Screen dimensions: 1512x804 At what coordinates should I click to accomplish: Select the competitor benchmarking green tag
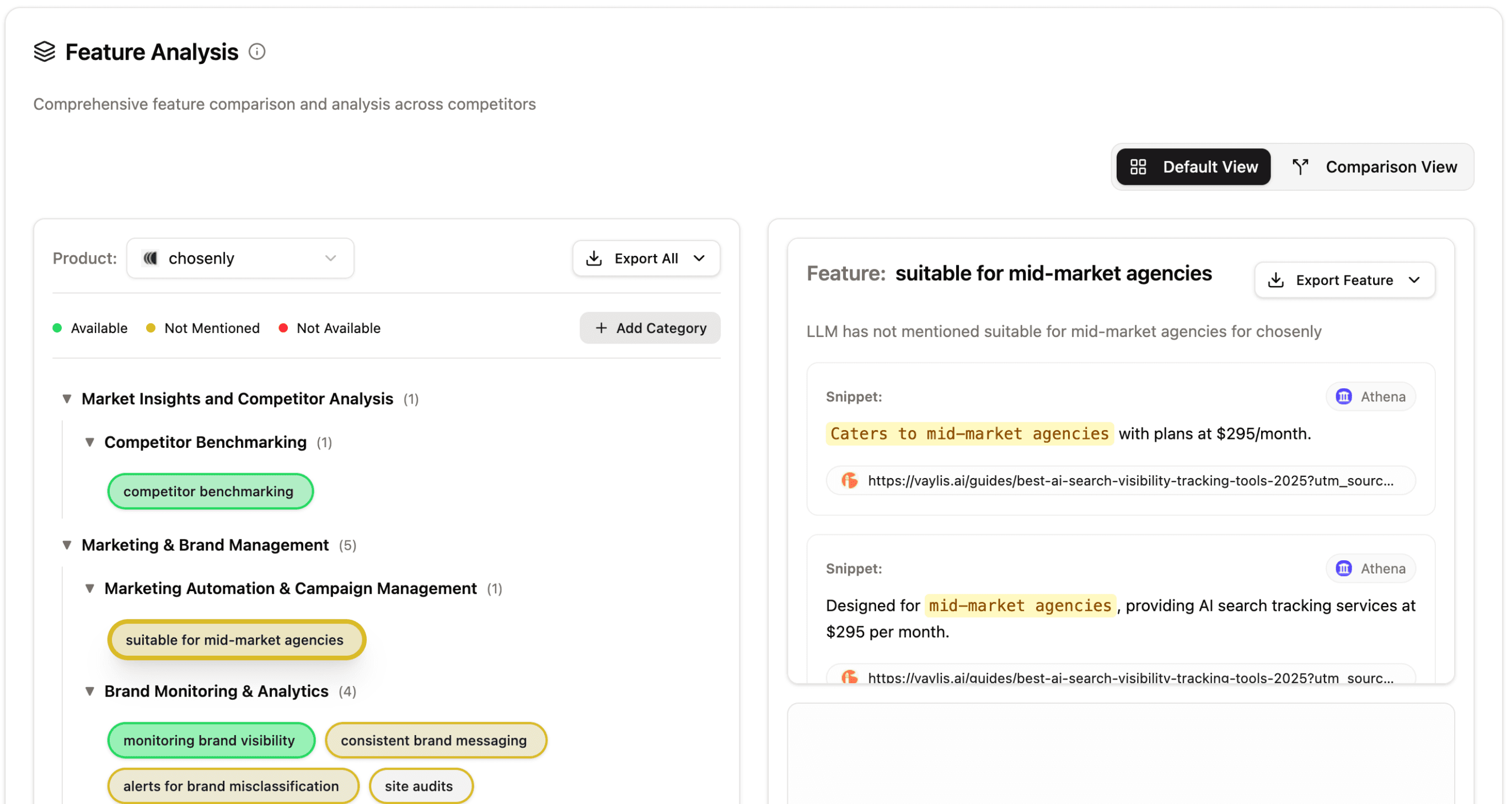[210, 491]
